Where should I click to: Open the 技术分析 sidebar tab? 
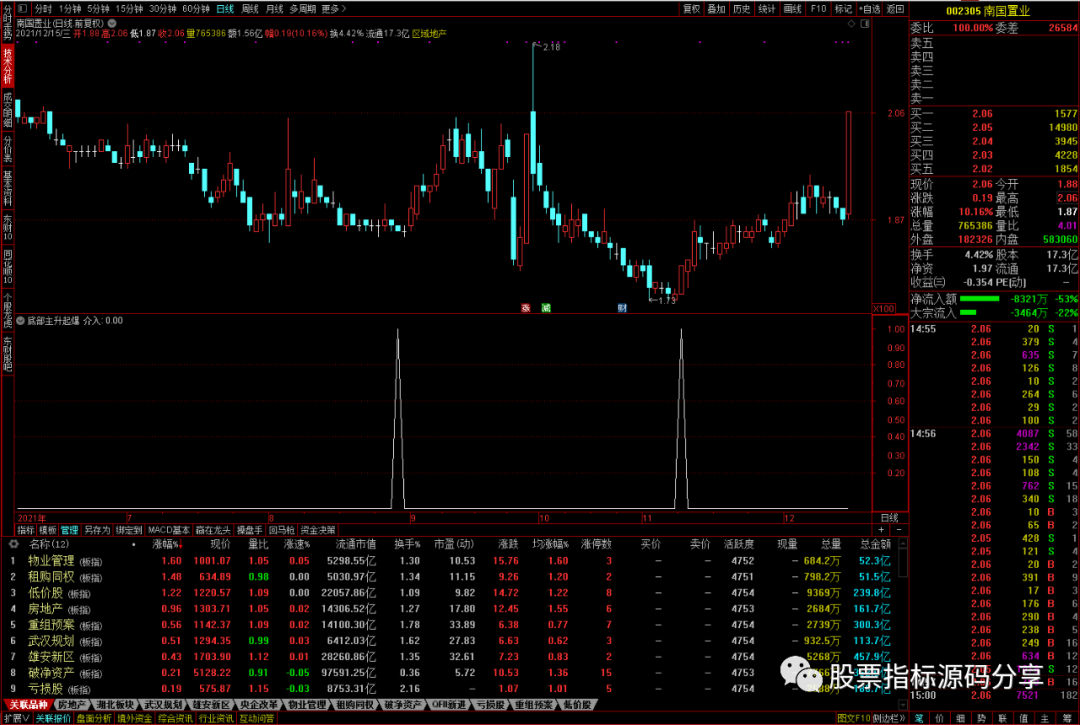click(8, 66)
